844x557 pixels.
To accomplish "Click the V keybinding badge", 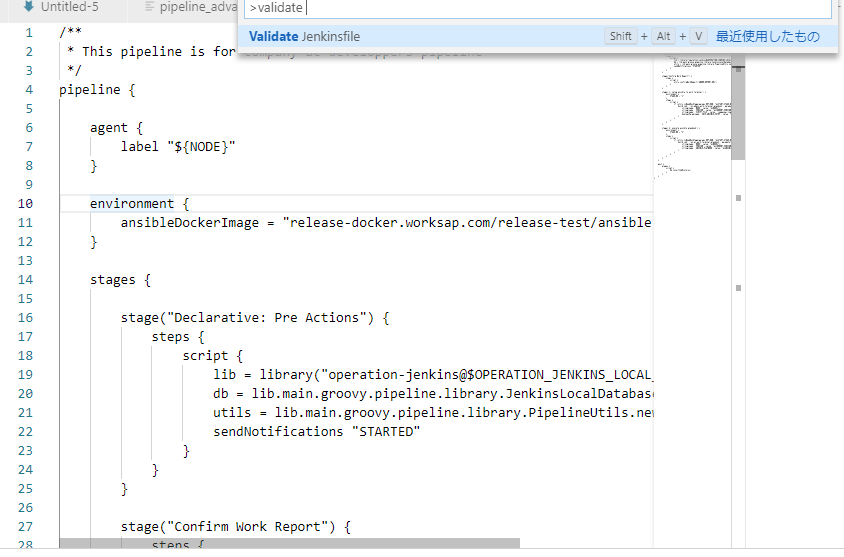I will pos(698,37).
